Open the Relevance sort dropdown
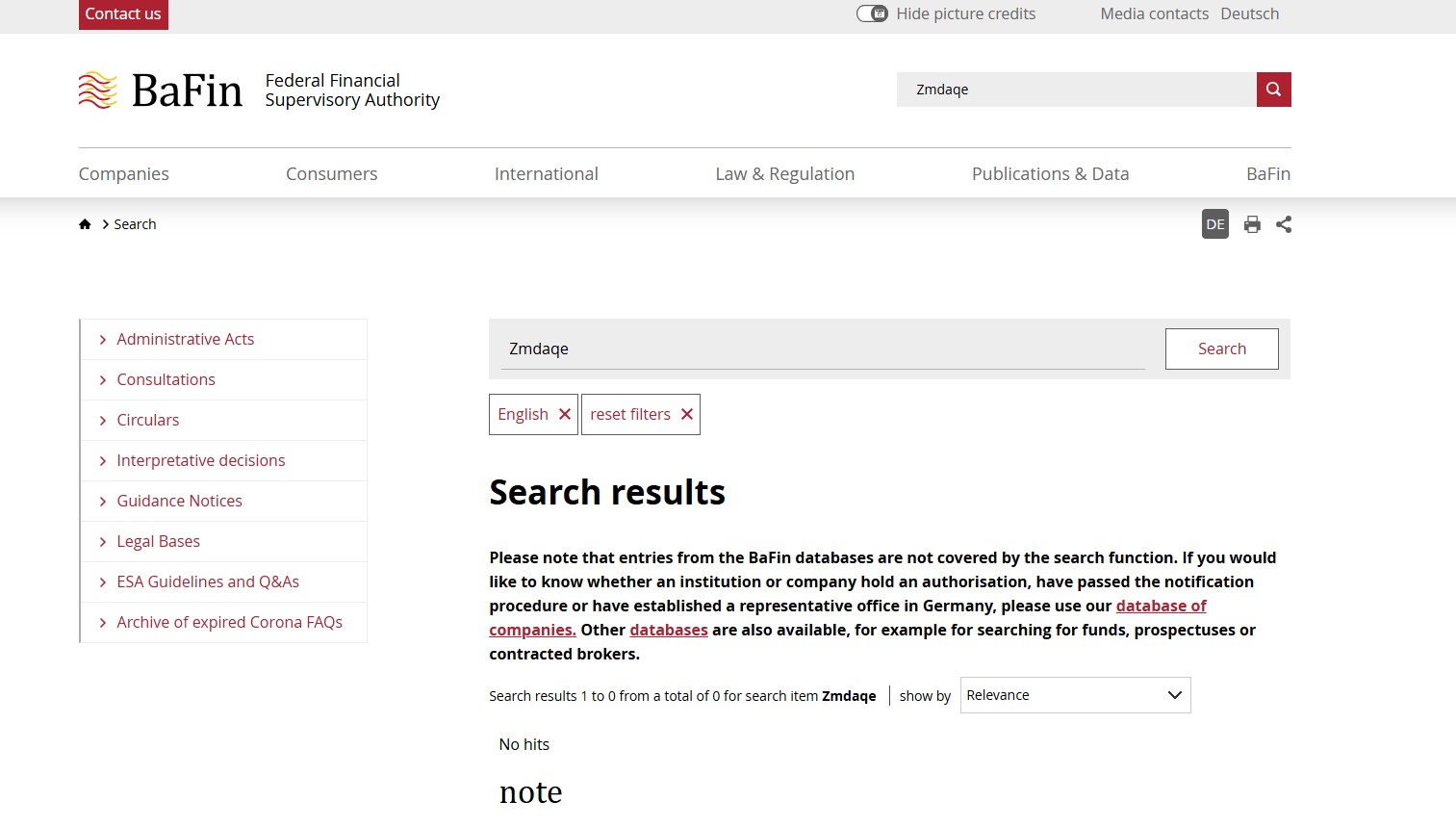 (1075, 695)
